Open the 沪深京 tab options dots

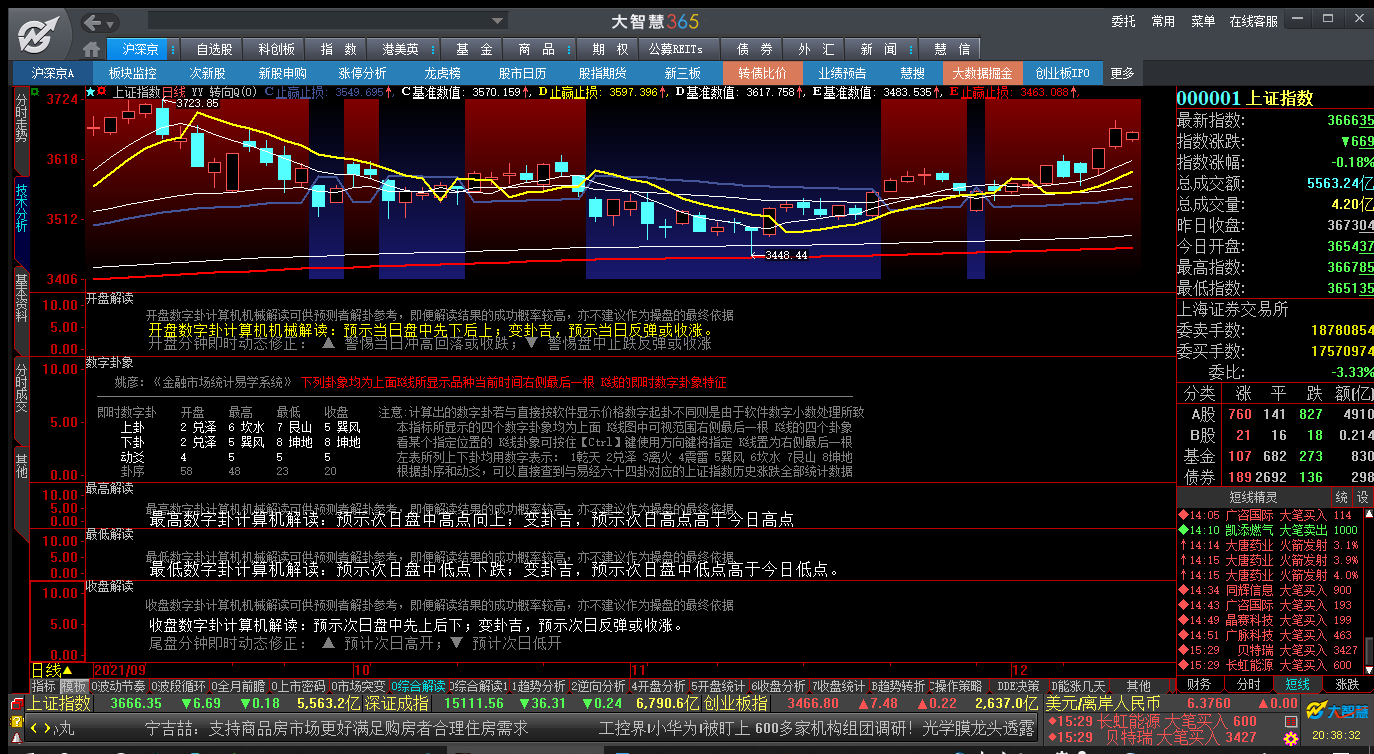pyautogui.click(x=172, y=49)
